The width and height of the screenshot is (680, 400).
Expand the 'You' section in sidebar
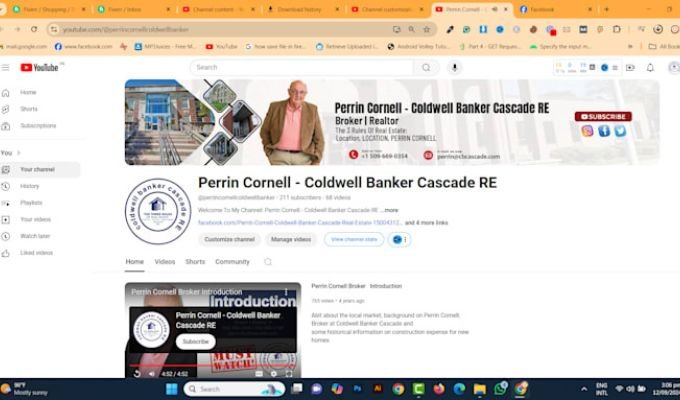8,152
